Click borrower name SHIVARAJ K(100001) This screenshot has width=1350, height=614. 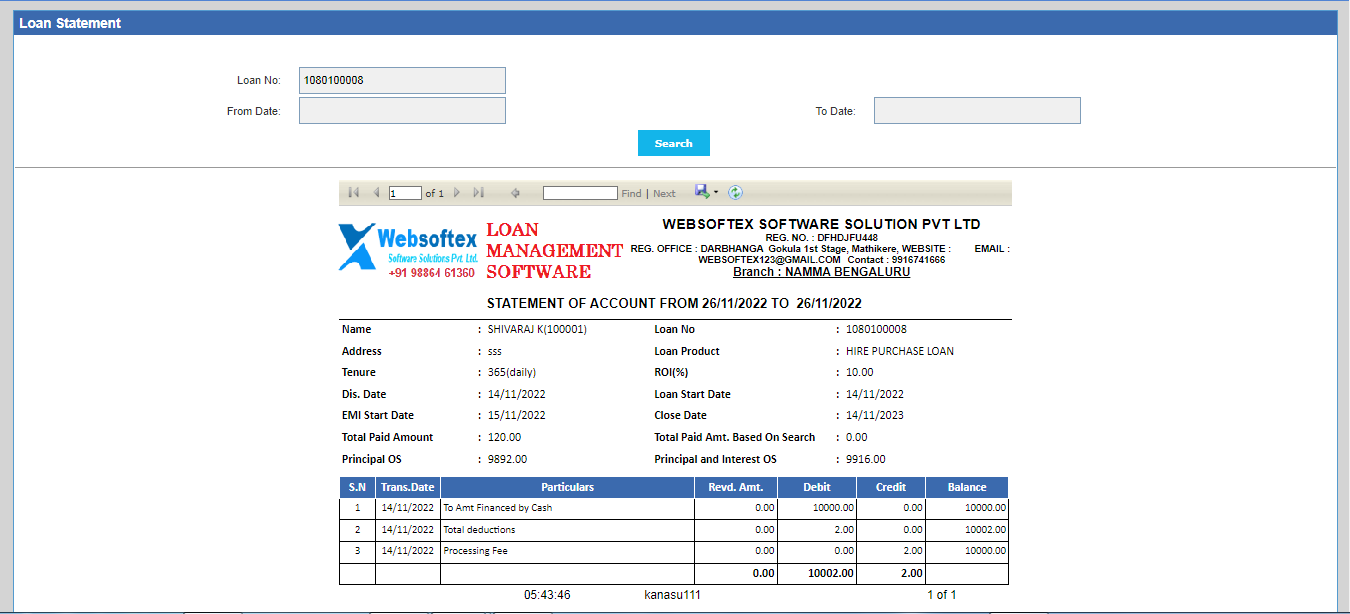click(x=537, y=329)
